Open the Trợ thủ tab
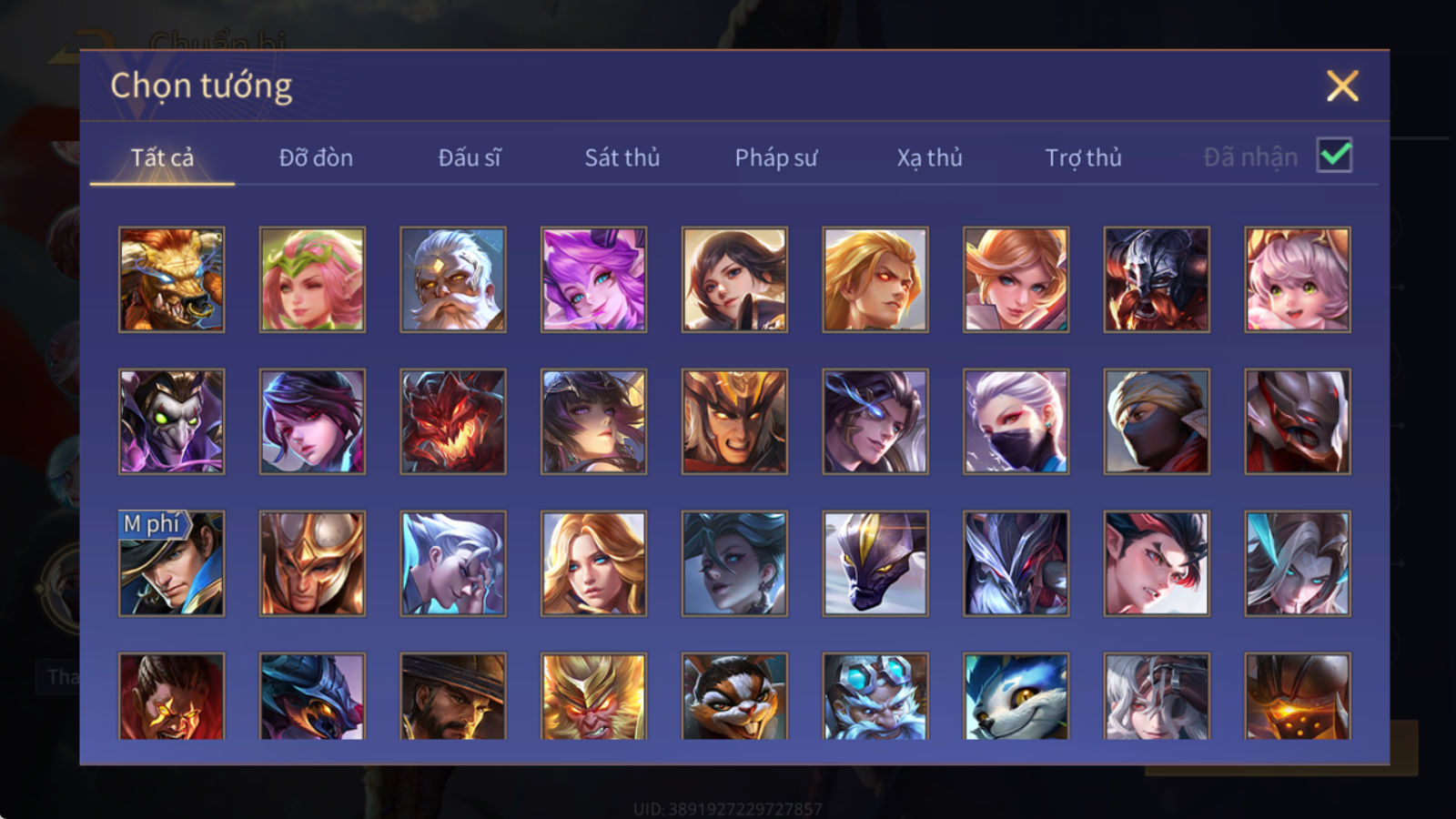Screen dimensions: 1456x819 coord(1083,157)
